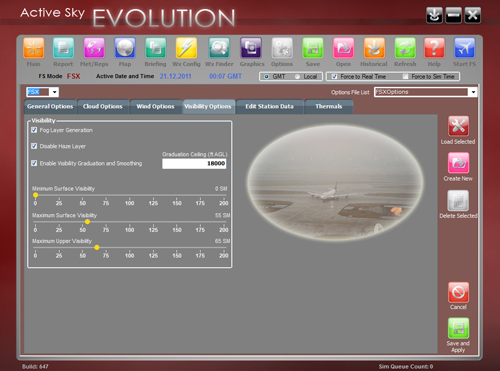The image size is (500, 371).
Task: Click the Build: 647 status text
Action: 35,366
